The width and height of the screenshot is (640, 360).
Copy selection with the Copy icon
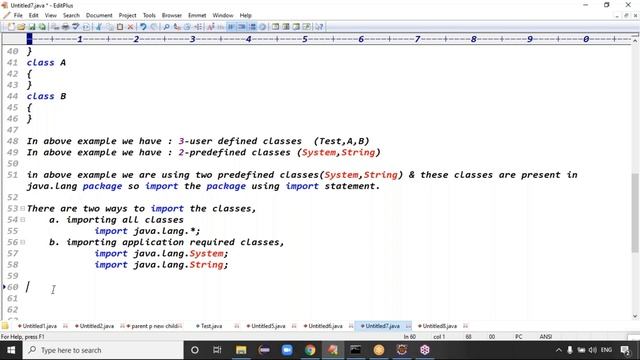(x=109, y=27)
